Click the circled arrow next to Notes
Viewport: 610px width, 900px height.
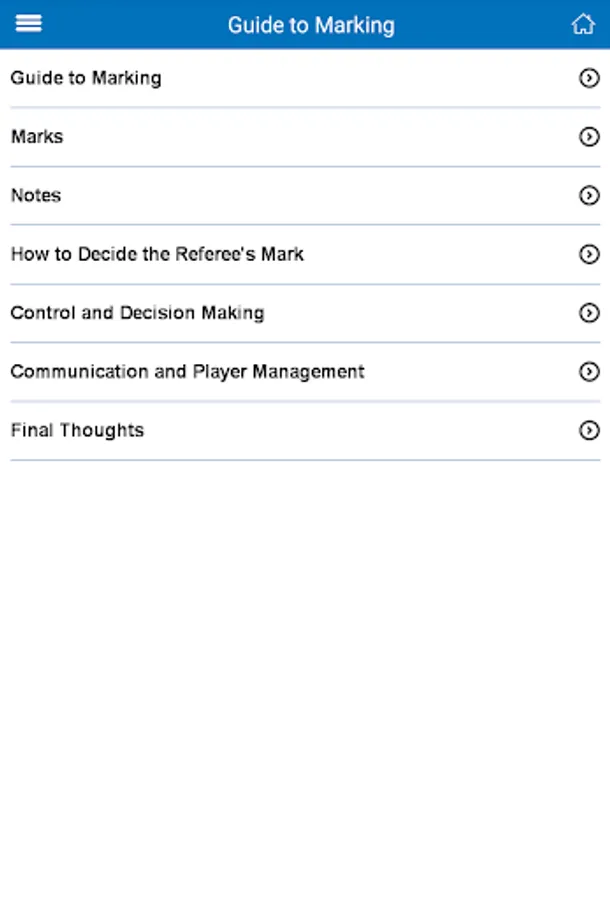[x=589, y=196]
